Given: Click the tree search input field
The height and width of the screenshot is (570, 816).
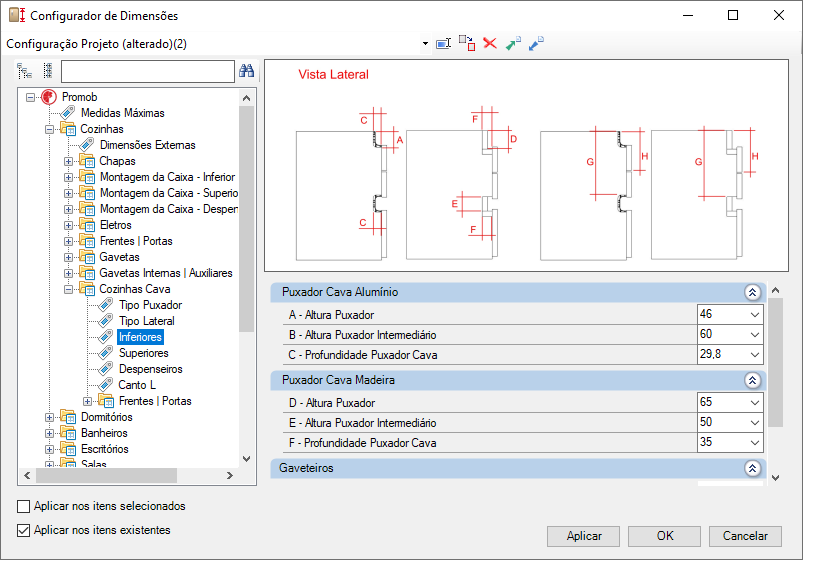Looking at the screenshot, I should 148,71.
